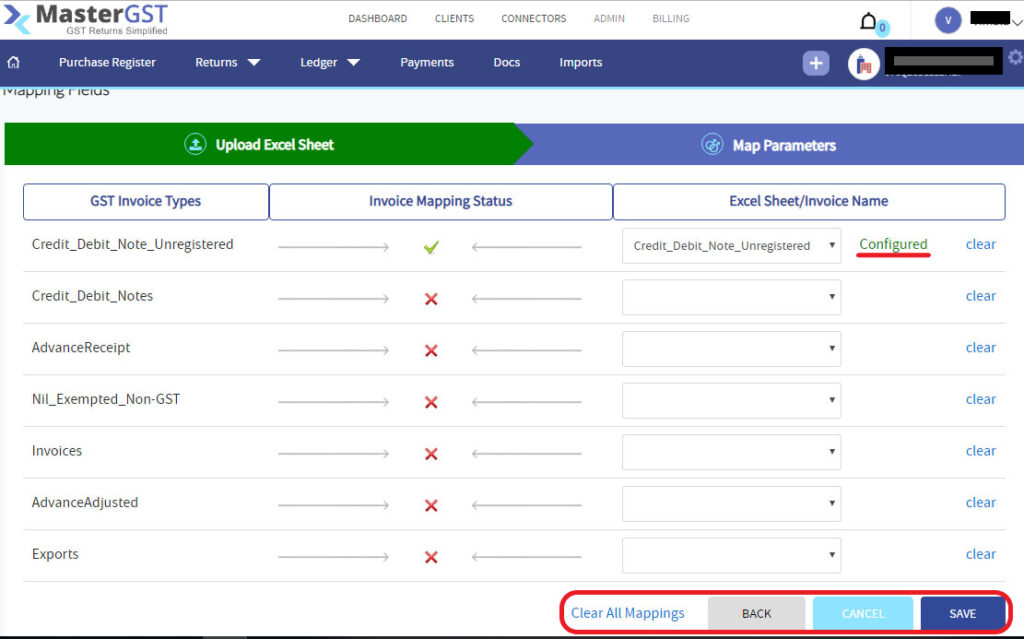The height and width of the screenshot is (639, 1024).
Task: Switch to the Billing menu item
Action: click(x=670, y=18)
